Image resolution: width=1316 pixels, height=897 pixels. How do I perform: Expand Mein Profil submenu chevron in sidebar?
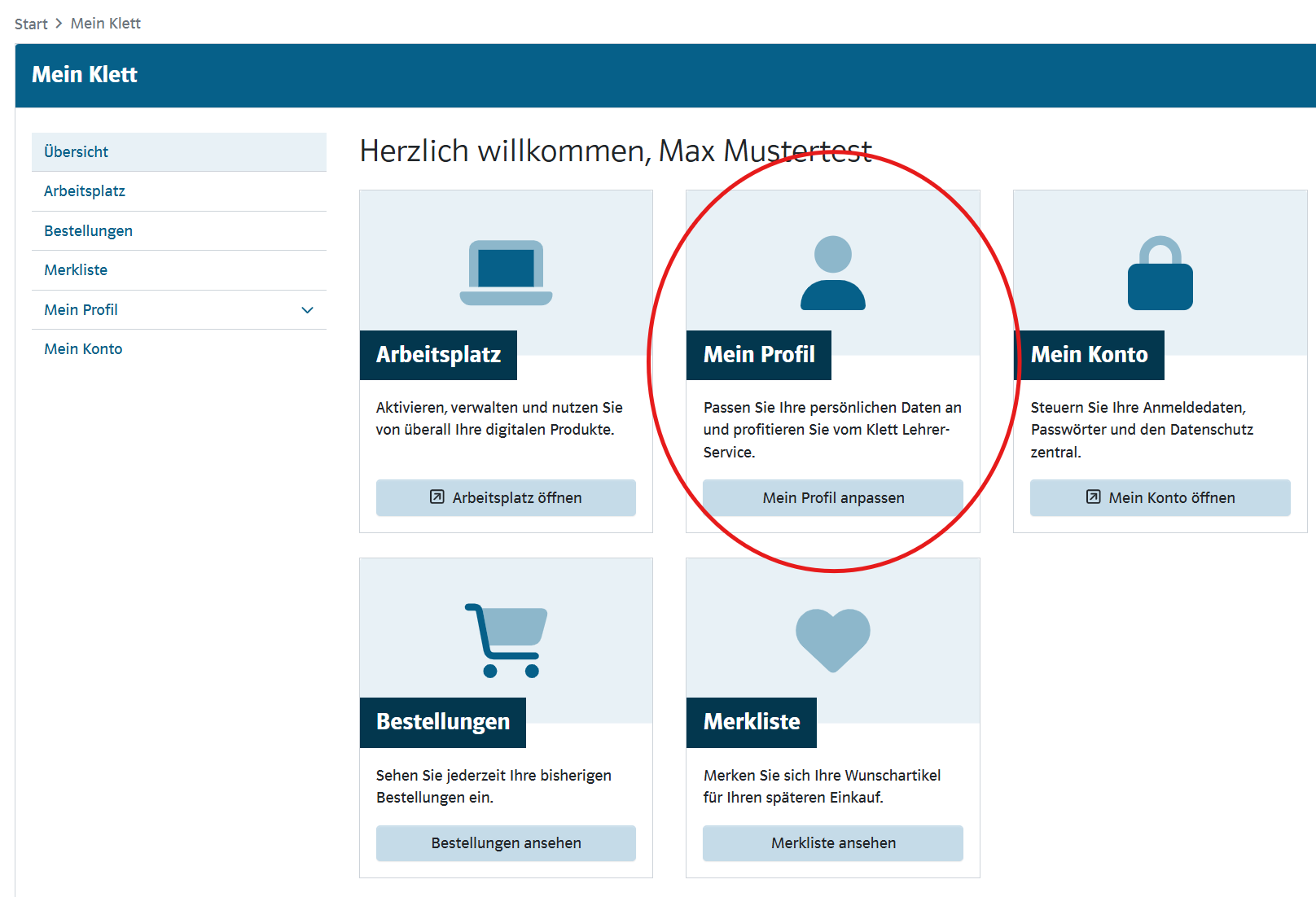tap(307, 310)
